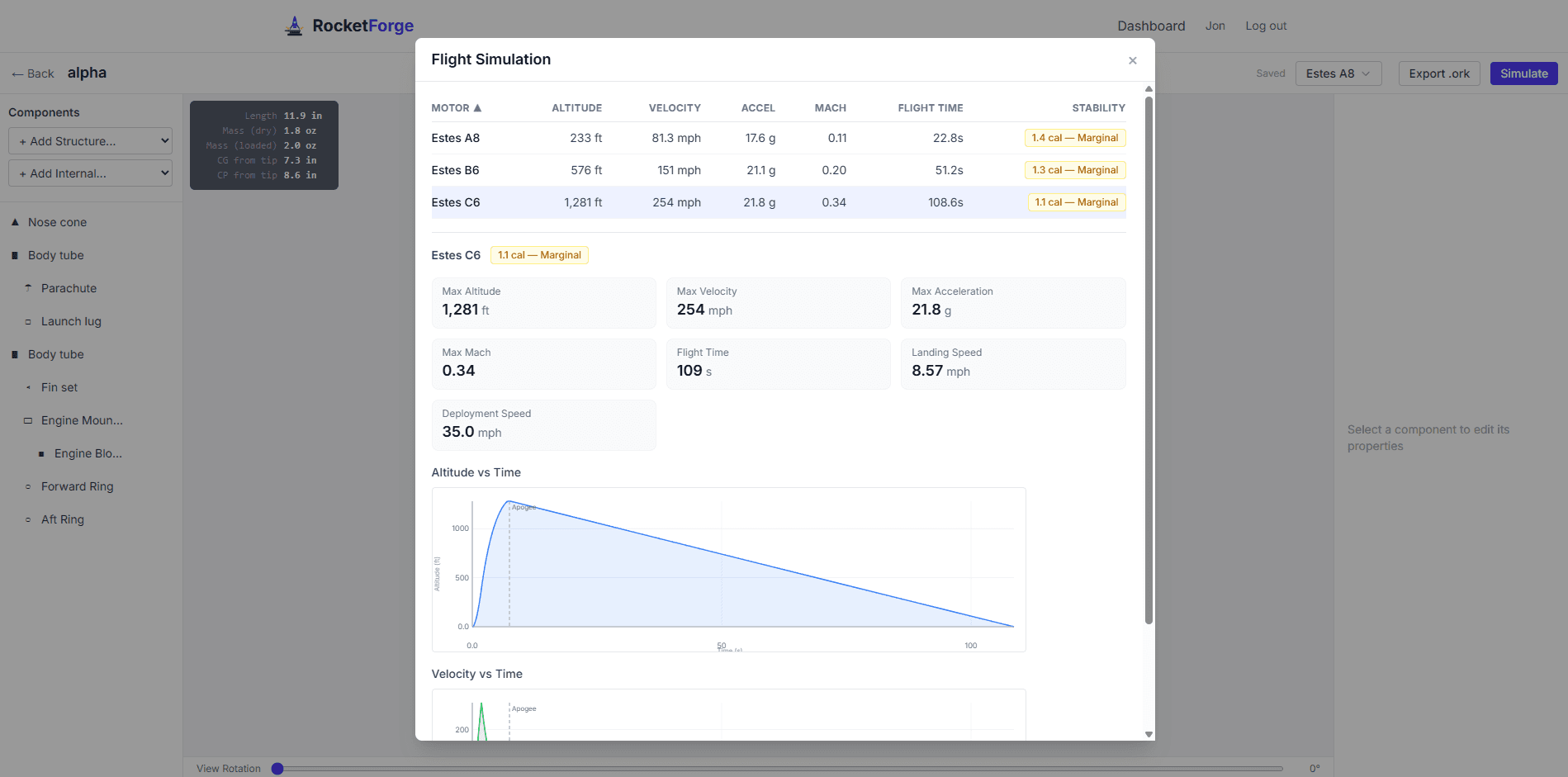Sort the table by MOTOR column
The width and height of the screenshot is (1568, 777).
456,107
